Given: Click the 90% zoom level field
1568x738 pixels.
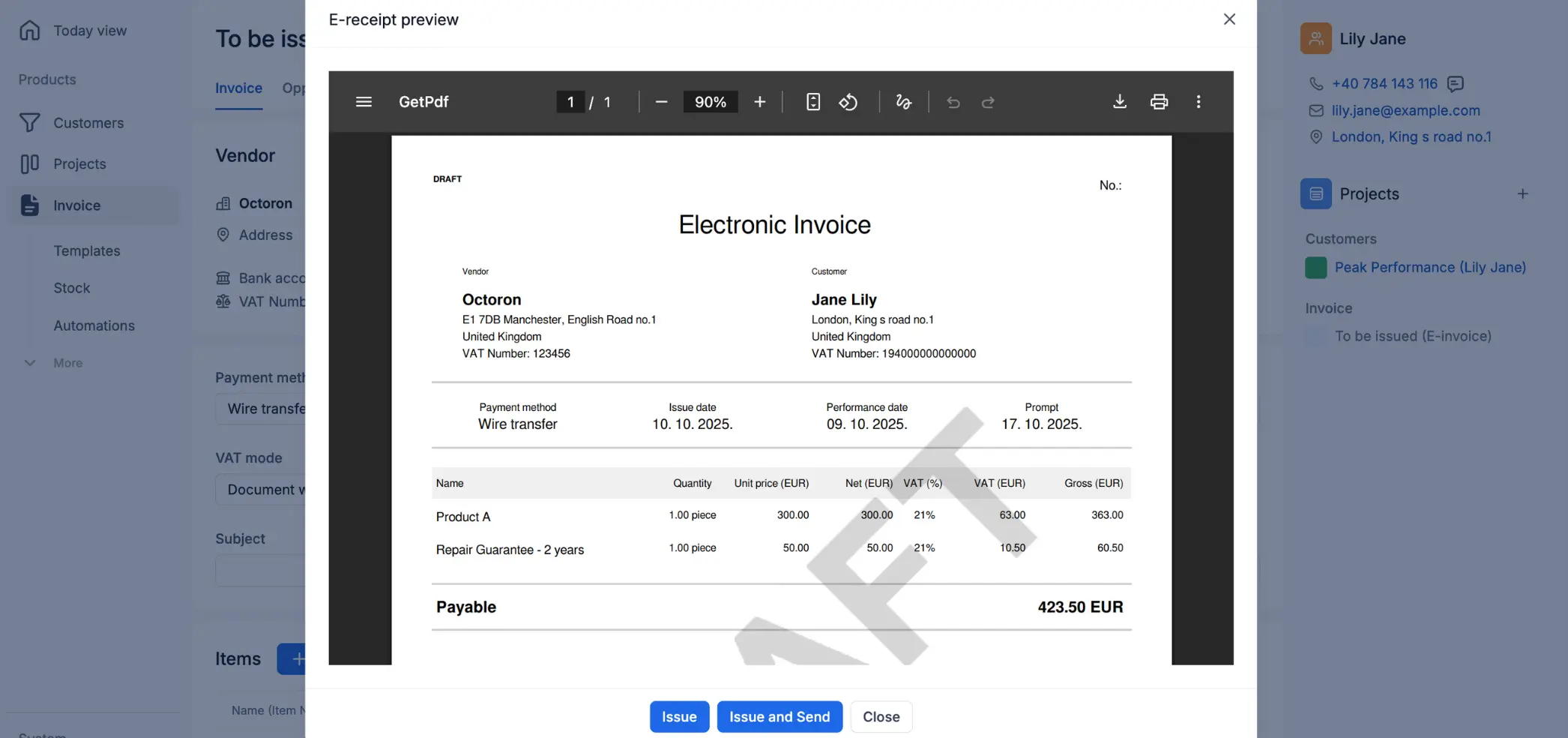Looking at the screenshot, I should tap(710, 102).
